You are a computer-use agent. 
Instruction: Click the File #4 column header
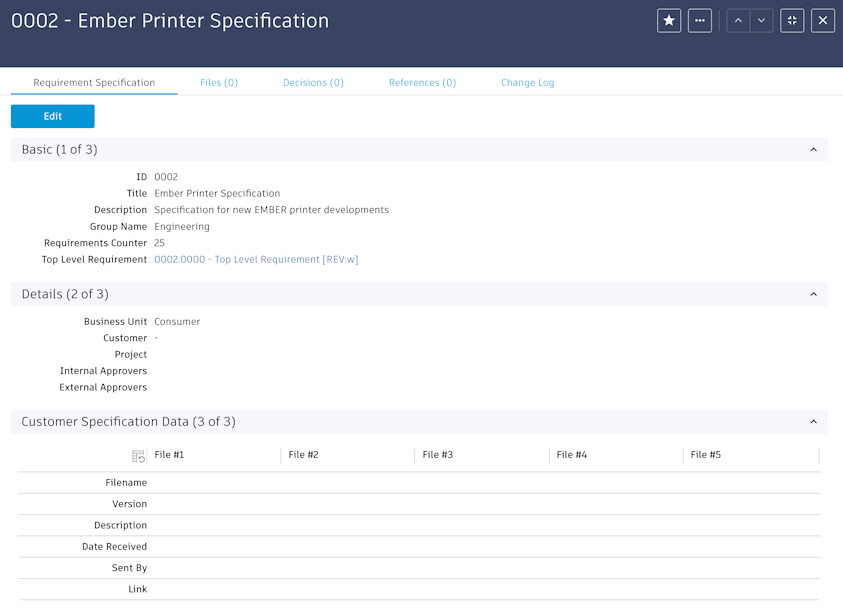pyautogui.click(x=571, y=454)
